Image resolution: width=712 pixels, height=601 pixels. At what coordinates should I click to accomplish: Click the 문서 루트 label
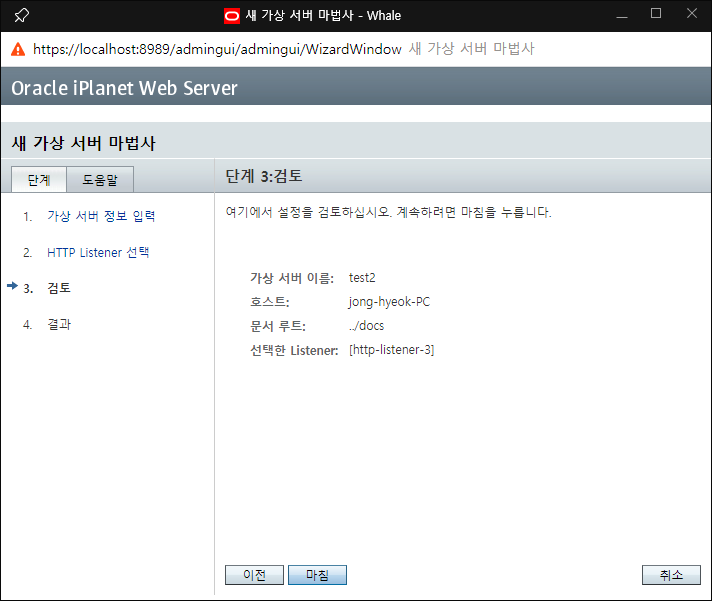278,326
